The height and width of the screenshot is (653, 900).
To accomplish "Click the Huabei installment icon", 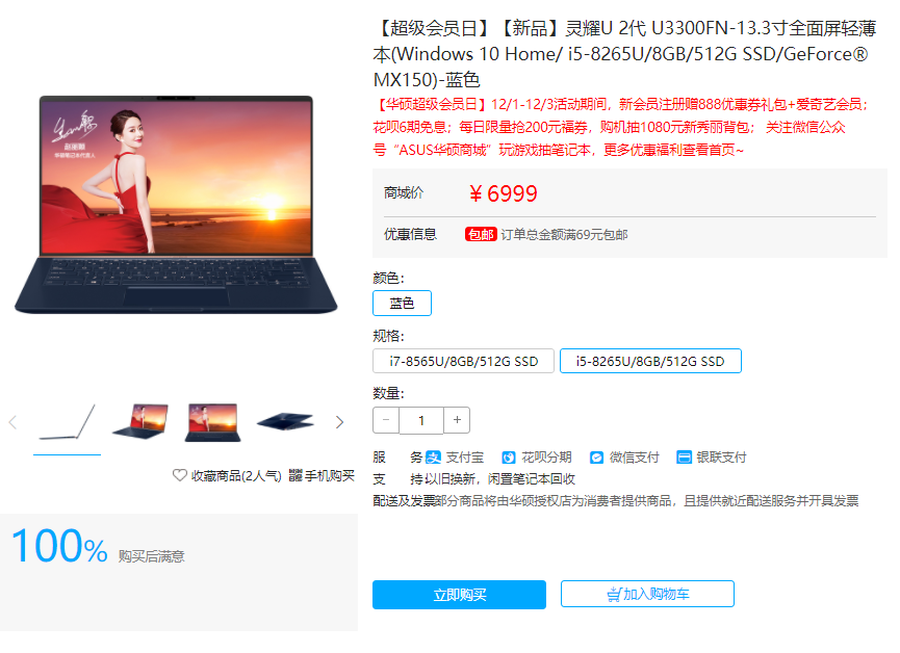I will (x=509, y=457).
